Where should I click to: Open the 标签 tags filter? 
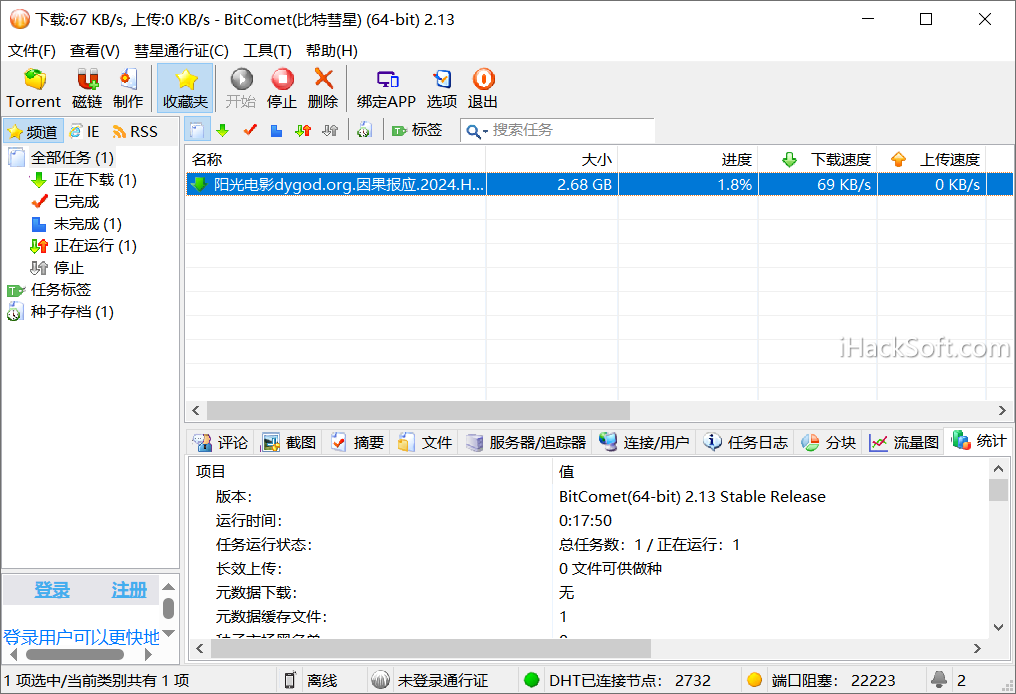coord(417,130)
